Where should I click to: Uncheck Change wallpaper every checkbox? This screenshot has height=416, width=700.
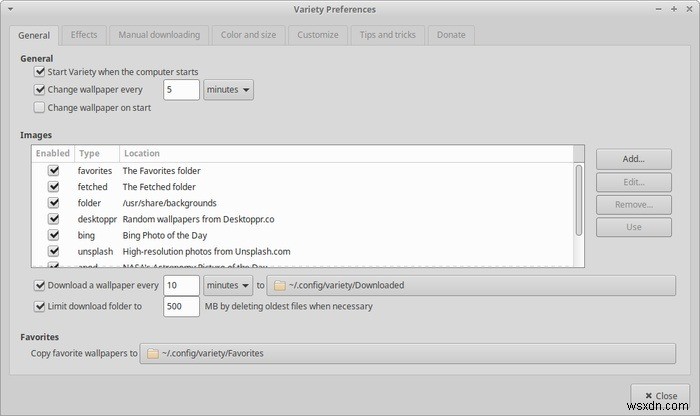[39, 90]
